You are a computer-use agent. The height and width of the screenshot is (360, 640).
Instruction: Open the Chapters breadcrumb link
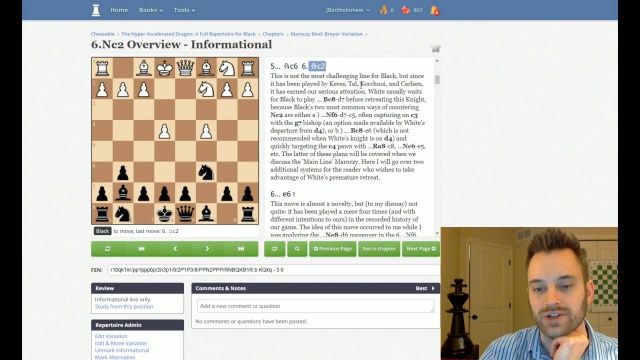tap(273, 34)
